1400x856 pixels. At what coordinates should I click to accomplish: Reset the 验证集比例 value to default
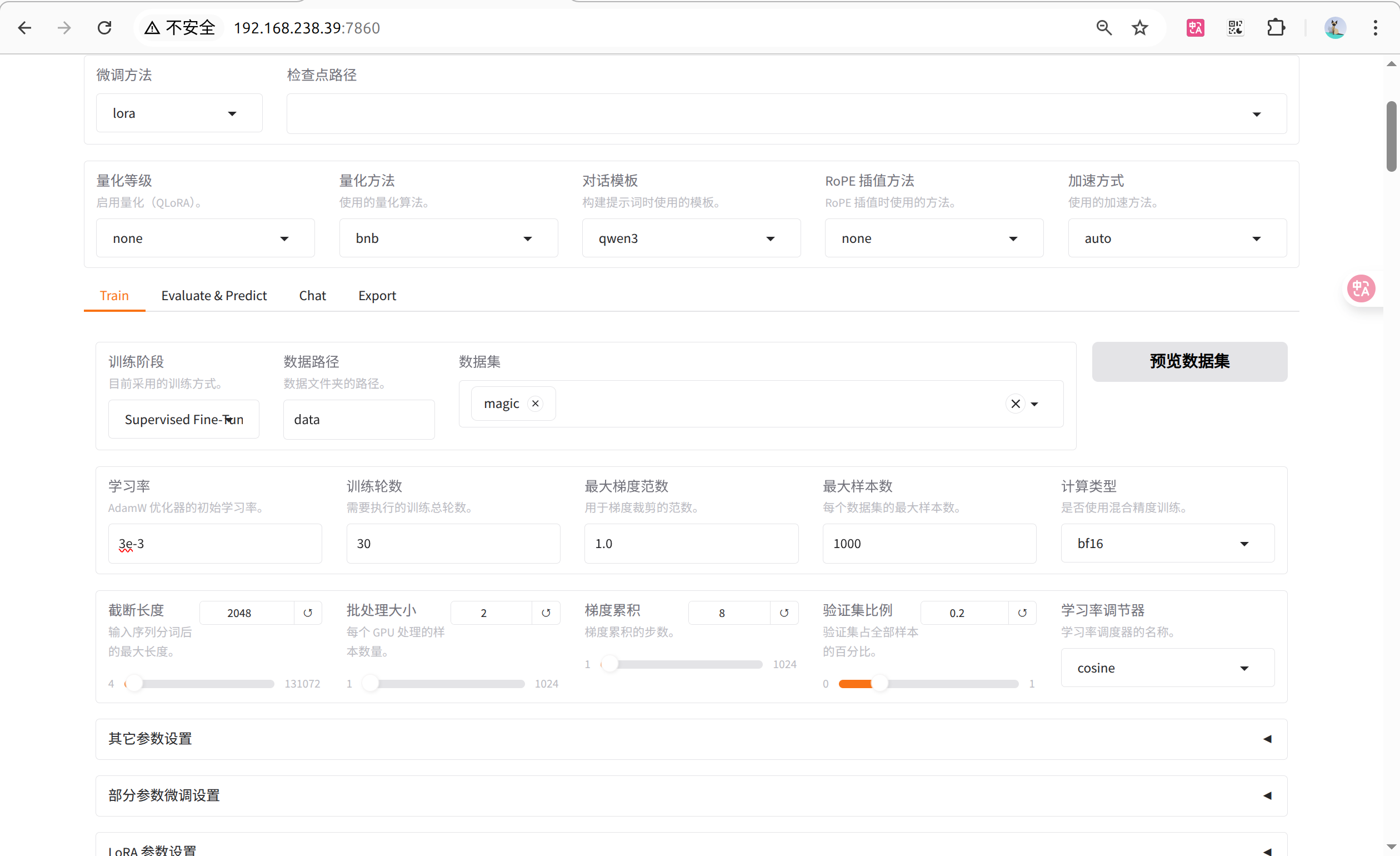tap(1022, 613)
